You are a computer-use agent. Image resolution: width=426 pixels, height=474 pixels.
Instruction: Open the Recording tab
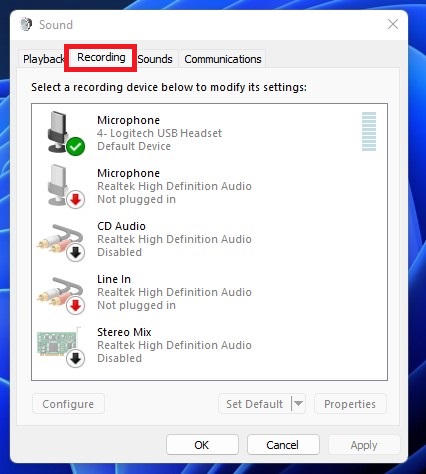tap(101, 57)
